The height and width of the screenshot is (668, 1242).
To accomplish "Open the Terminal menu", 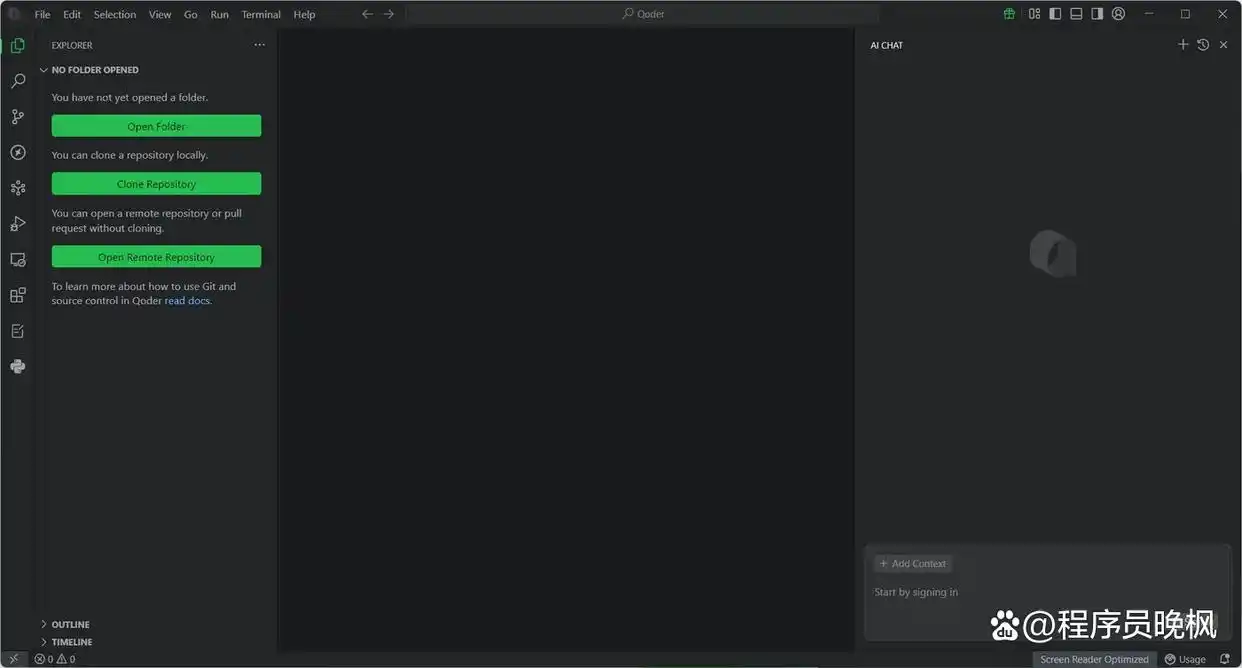I will click(261, 15).
